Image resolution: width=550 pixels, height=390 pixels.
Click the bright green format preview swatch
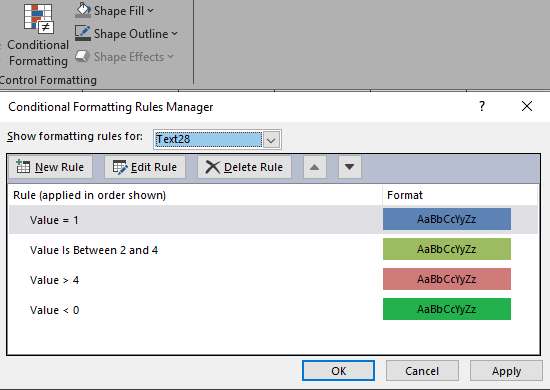[447, 309]
